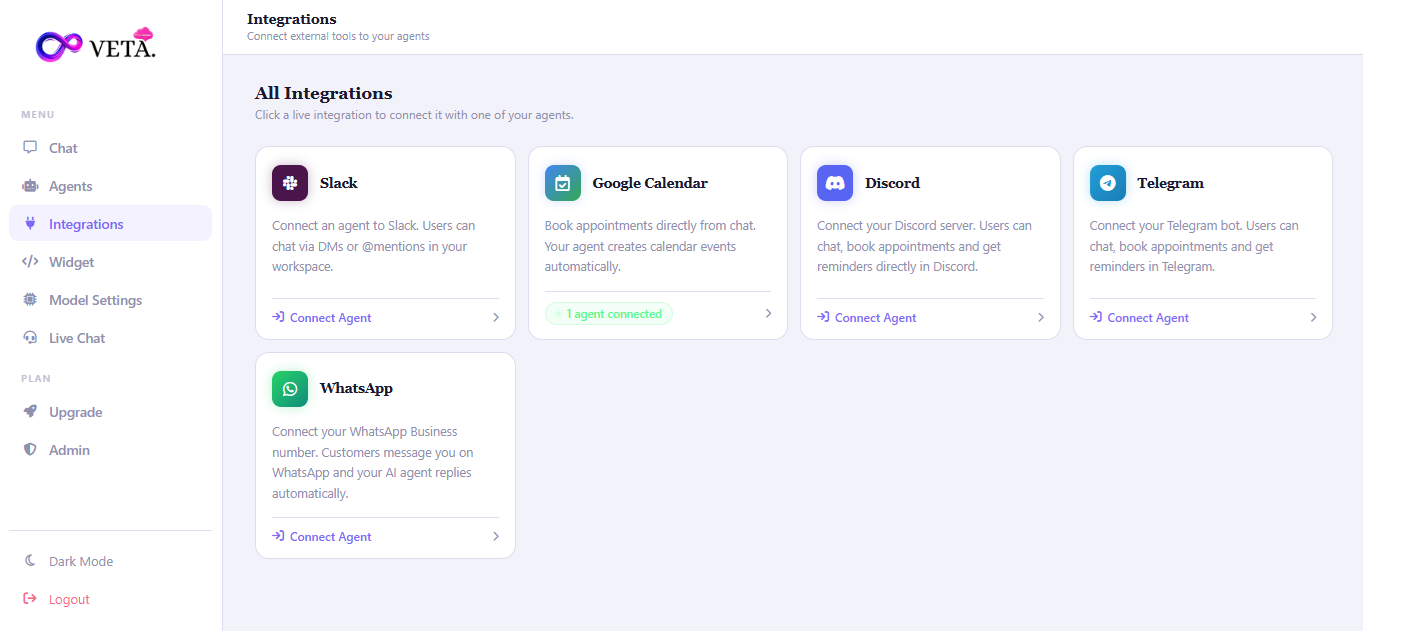Viewport: 1412px width, 631px height.
Task: Click the Chat speech bubble icon
Action: pos(30,147)
